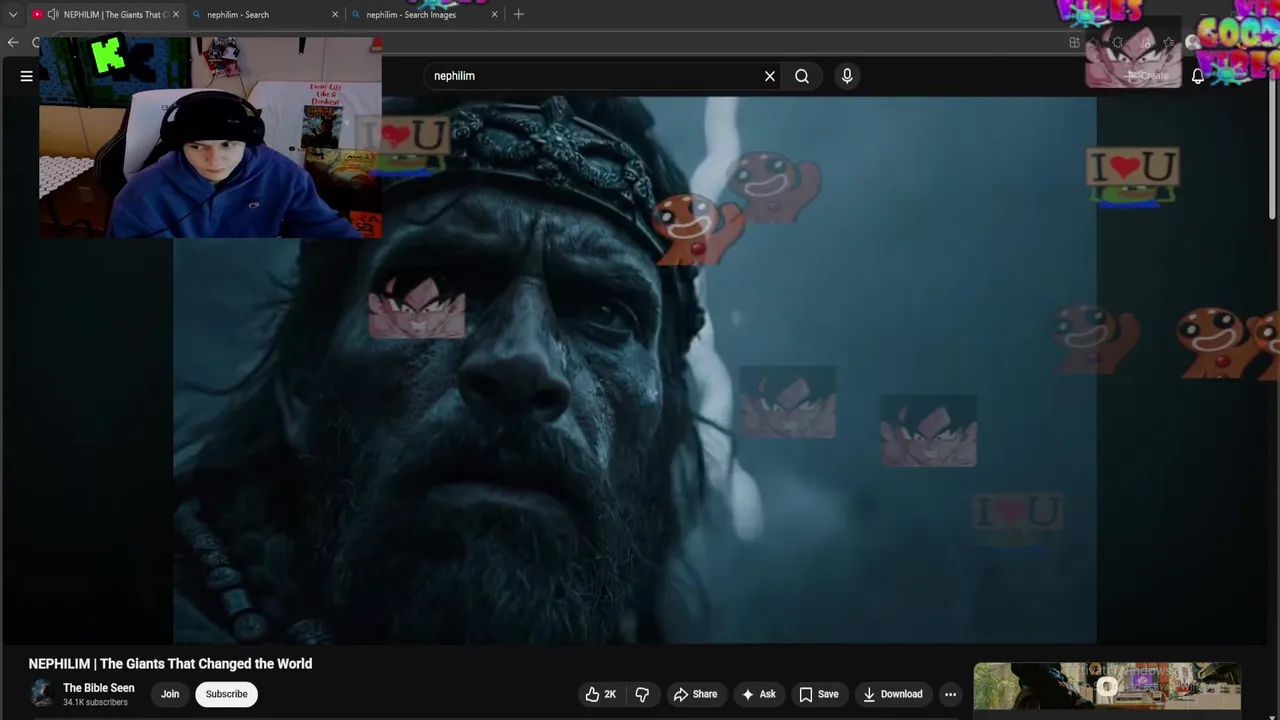
Task: Download the video
Action: [x=892, y=694]
